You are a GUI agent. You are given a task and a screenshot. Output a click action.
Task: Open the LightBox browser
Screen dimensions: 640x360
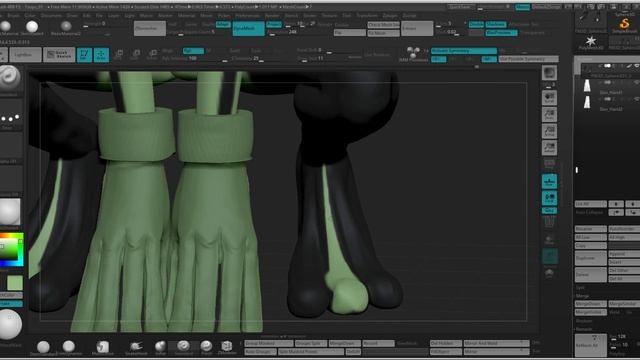tap(25, 55)
